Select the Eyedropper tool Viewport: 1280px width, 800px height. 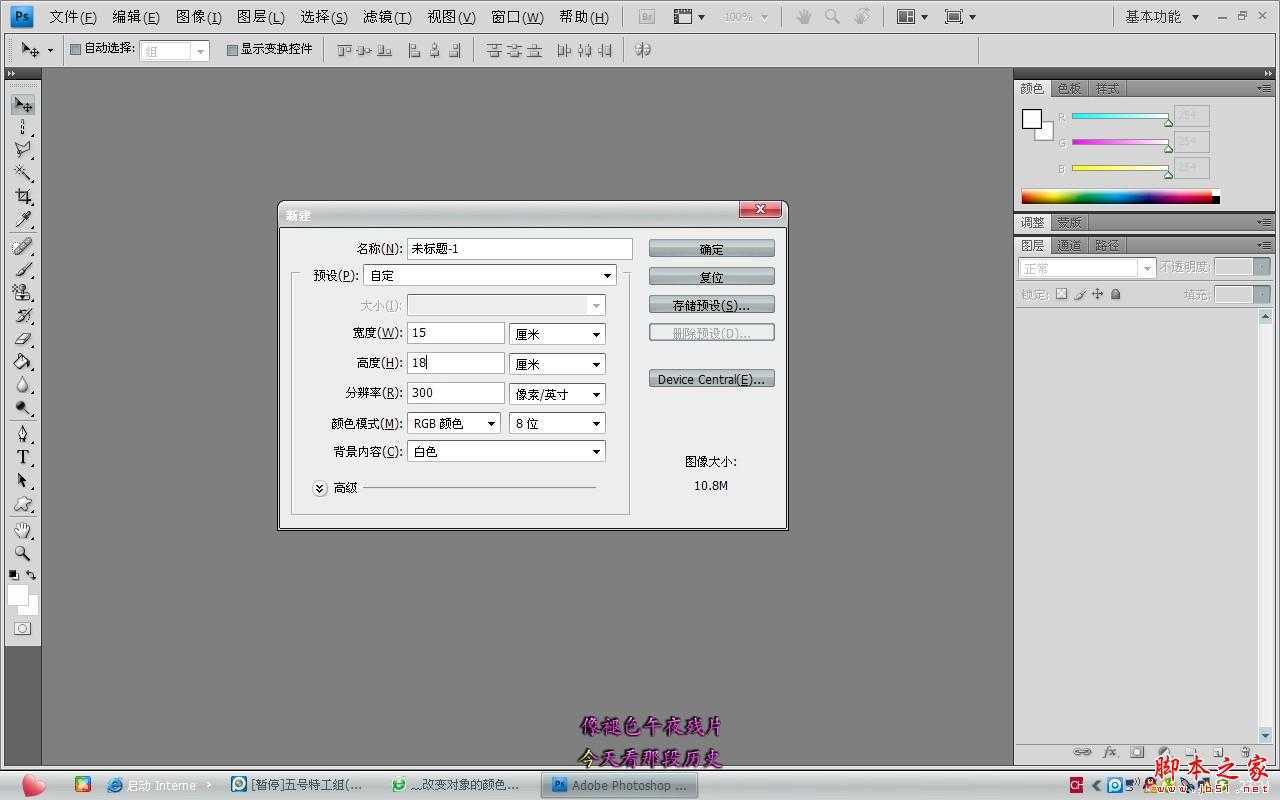point(22,219)
